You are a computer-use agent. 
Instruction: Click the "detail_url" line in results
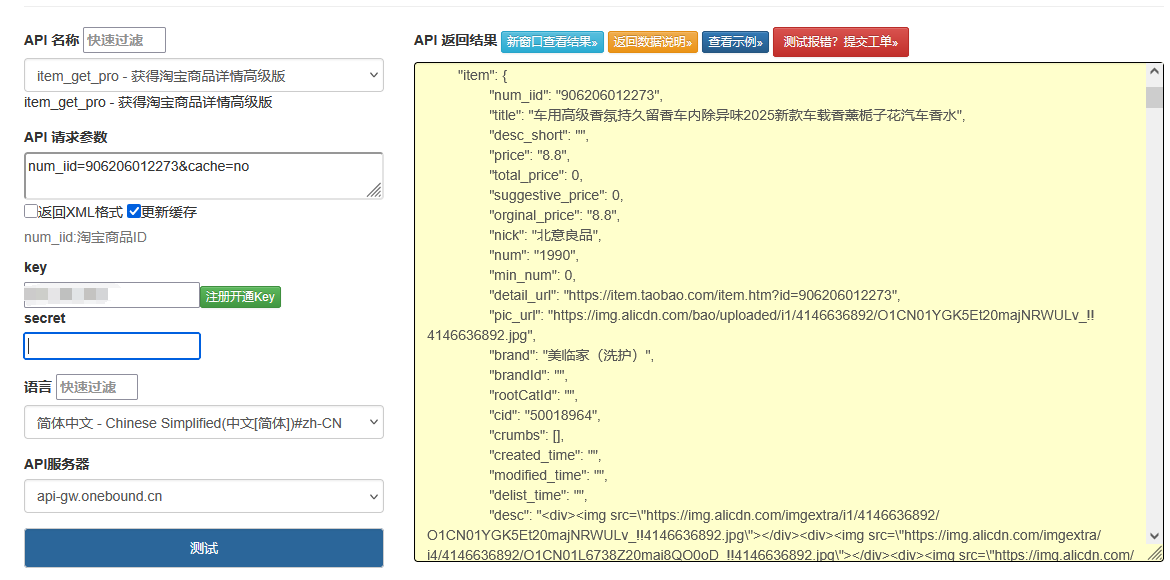695,295
